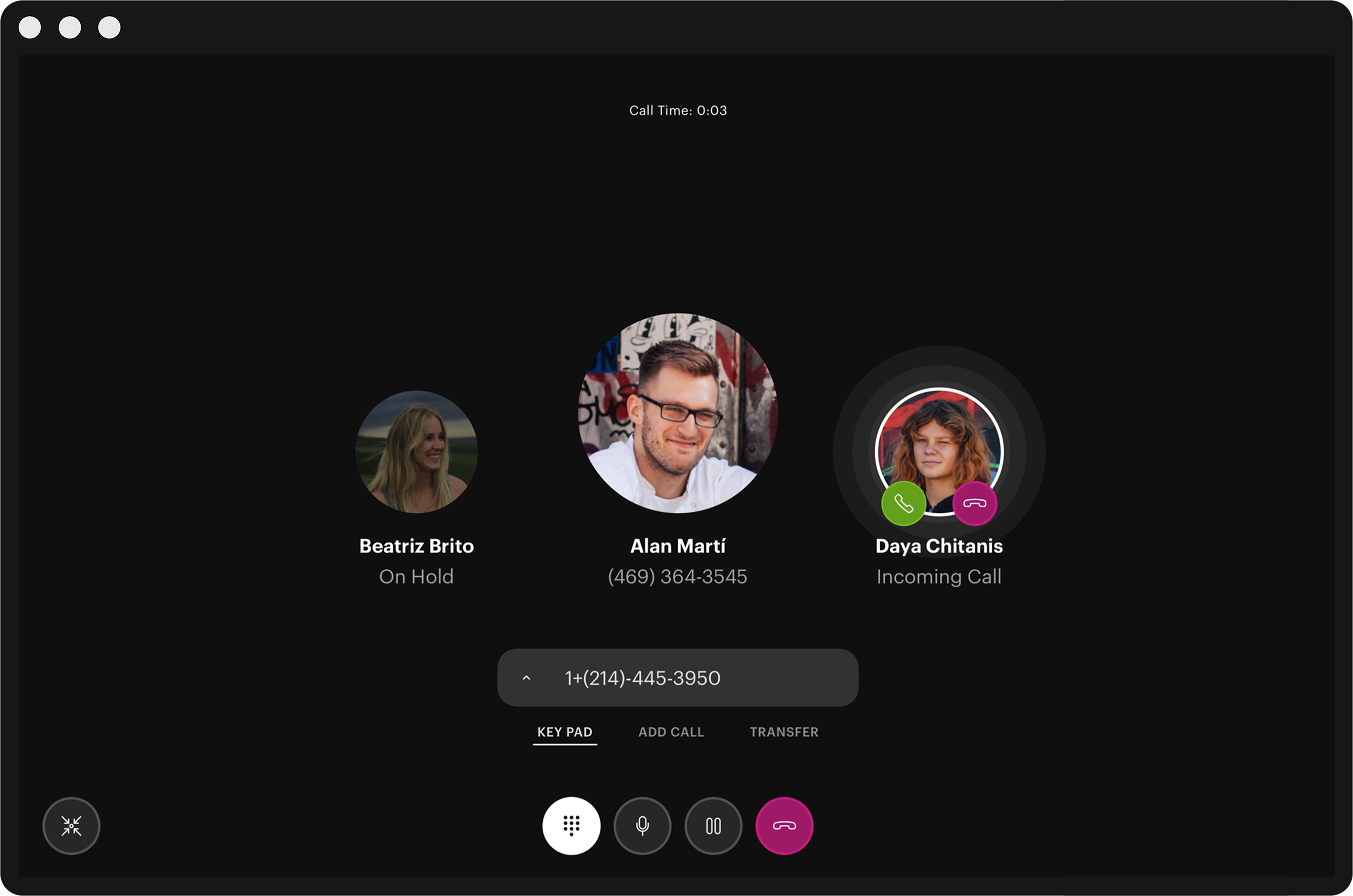The height and width of the screenshot is (896, 1353).
Task: Click the Beatriz Brito name
Action: 417,545
